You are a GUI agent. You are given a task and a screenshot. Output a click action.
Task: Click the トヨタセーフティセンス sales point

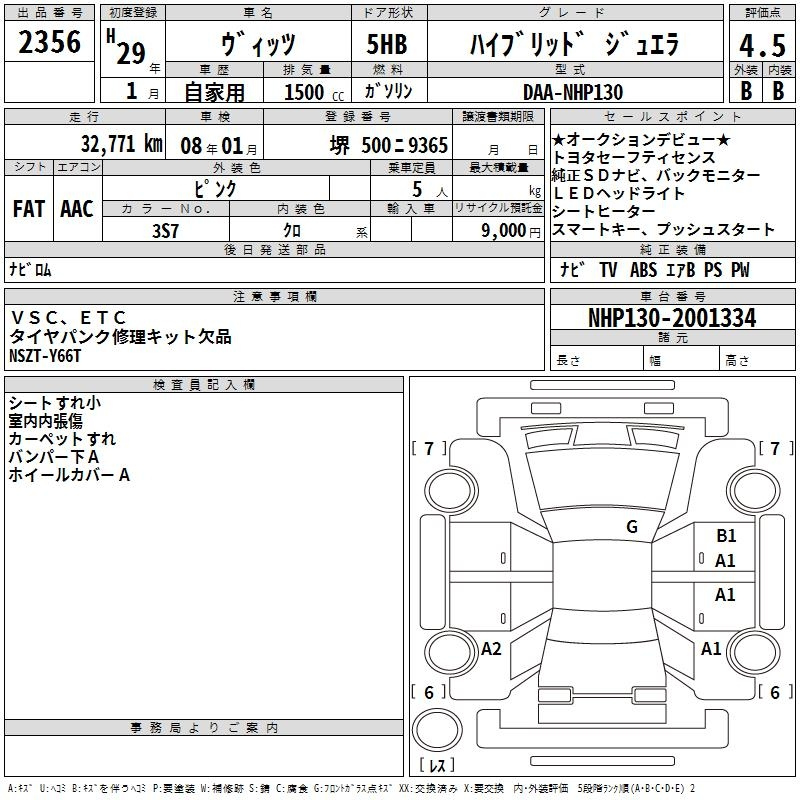634,157
